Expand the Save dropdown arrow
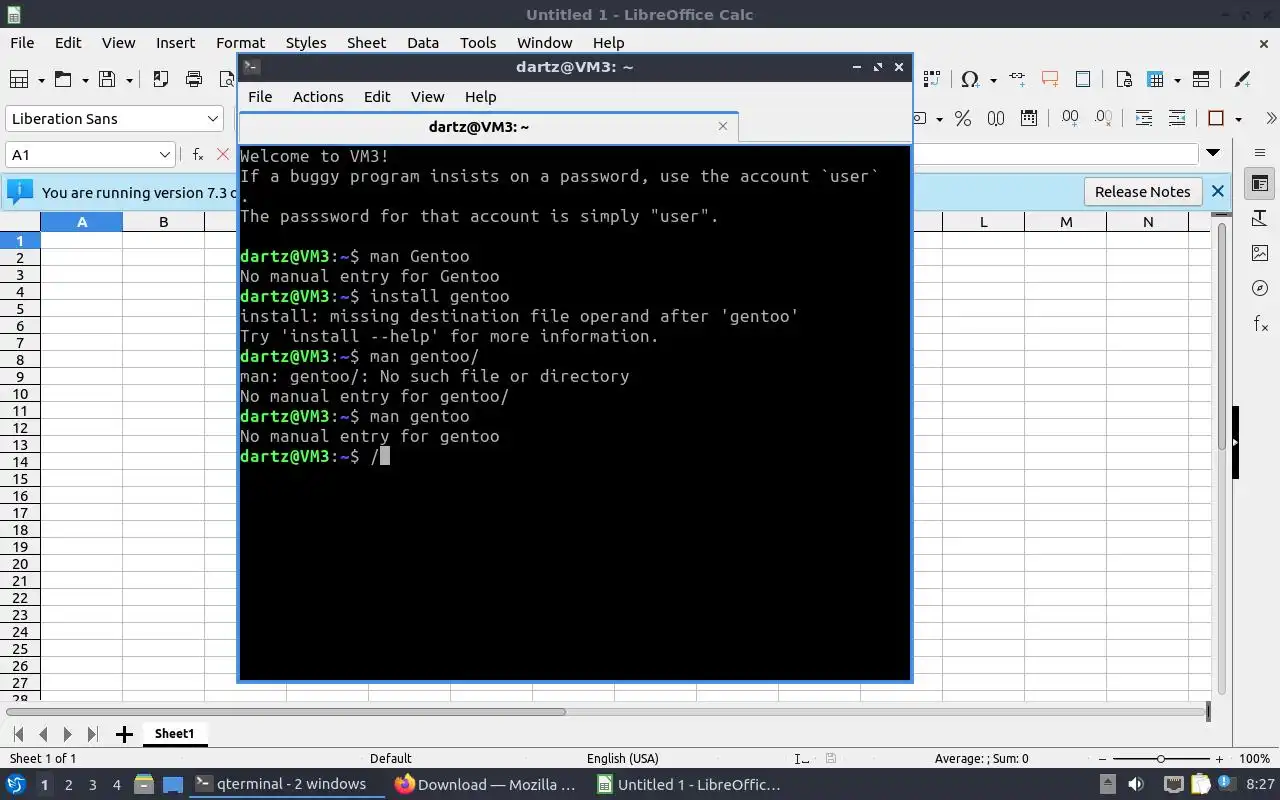Viewport: 1280px width, 800px height. 129,80
